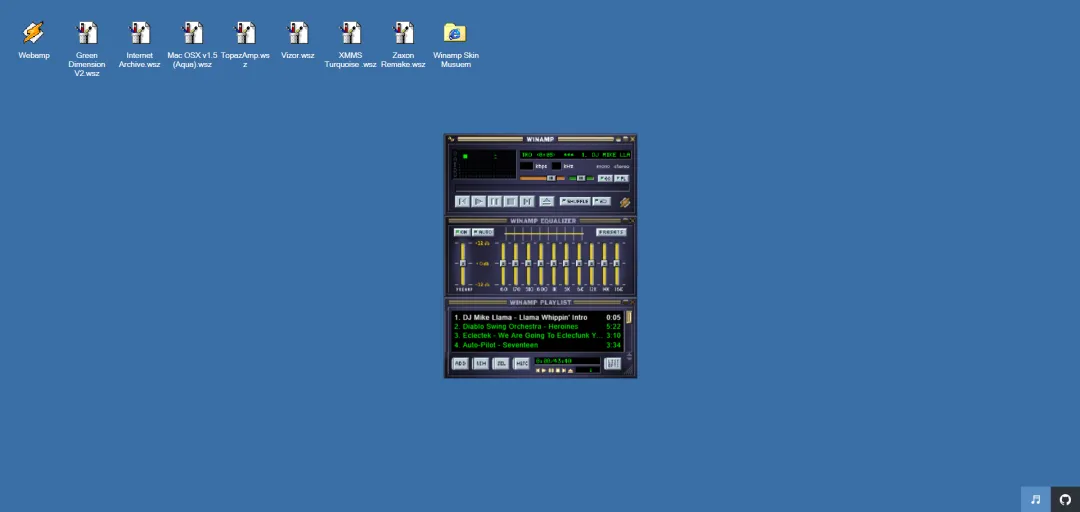1080x512 pixels.
Task: Click the playlist running time display
Action: 568,360
